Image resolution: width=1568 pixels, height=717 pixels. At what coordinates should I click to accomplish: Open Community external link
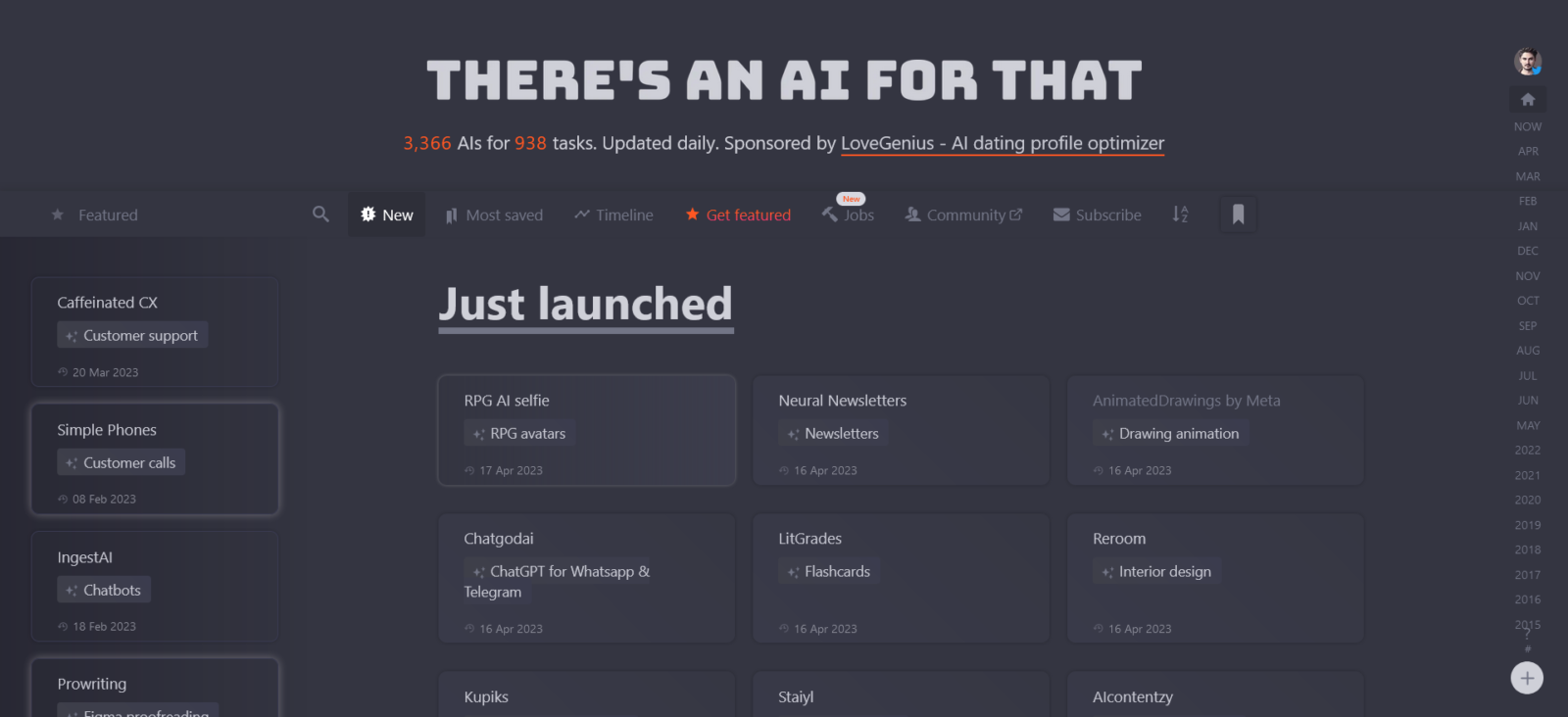click(x=963, y=215)
